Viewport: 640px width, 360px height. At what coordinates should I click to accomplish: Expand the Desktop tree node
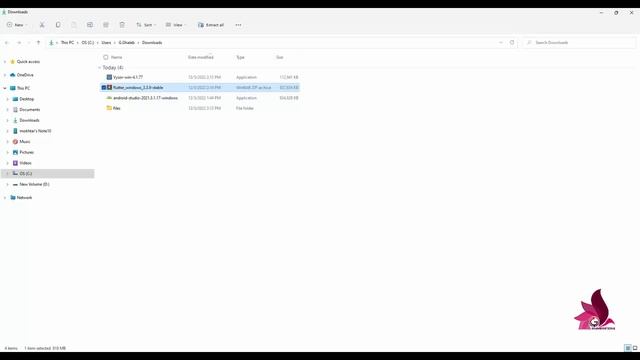[x=7, y=99]
